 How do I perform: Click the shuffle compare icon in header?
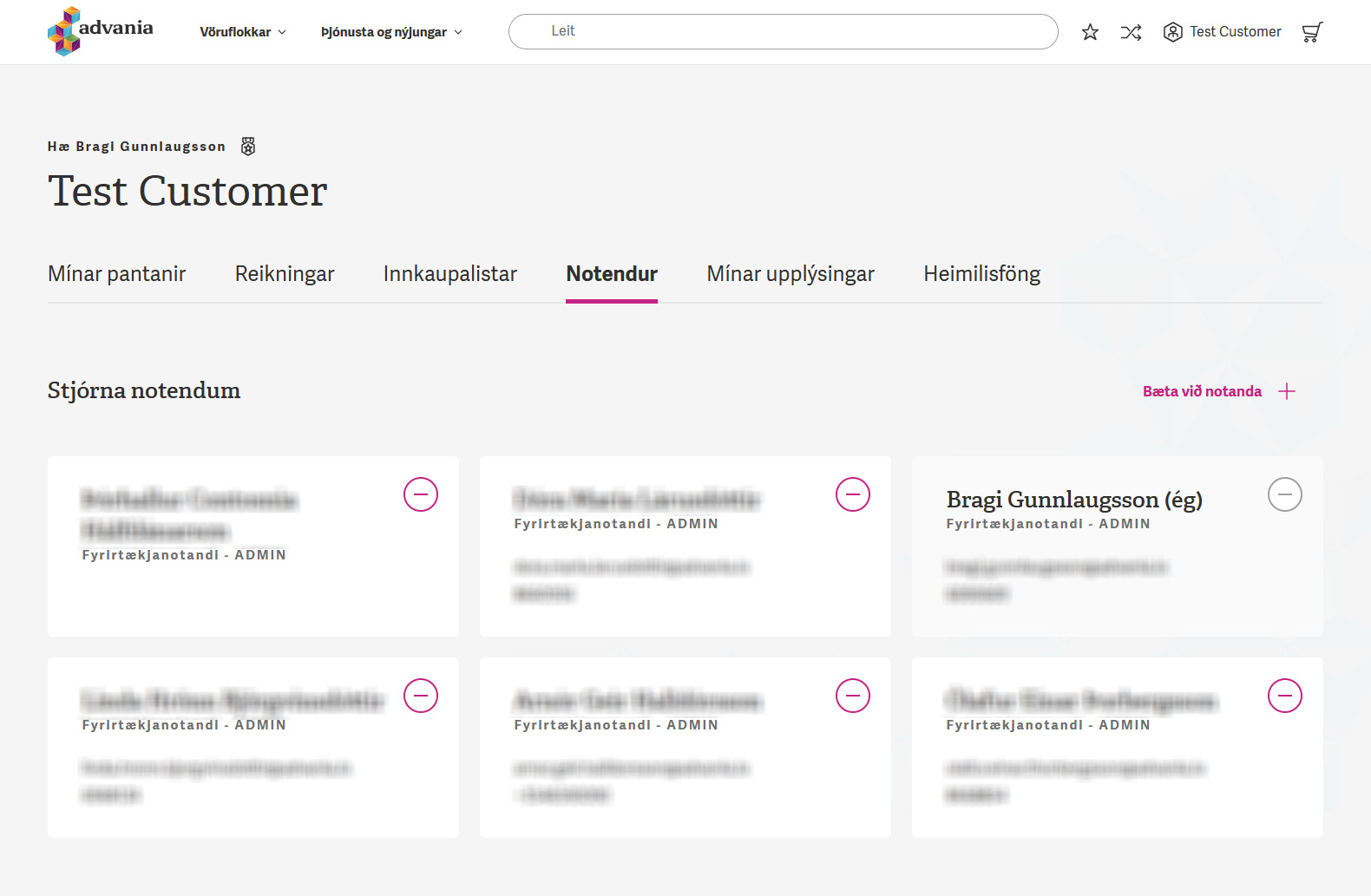pyautogui.click(x=1131, y=32)
